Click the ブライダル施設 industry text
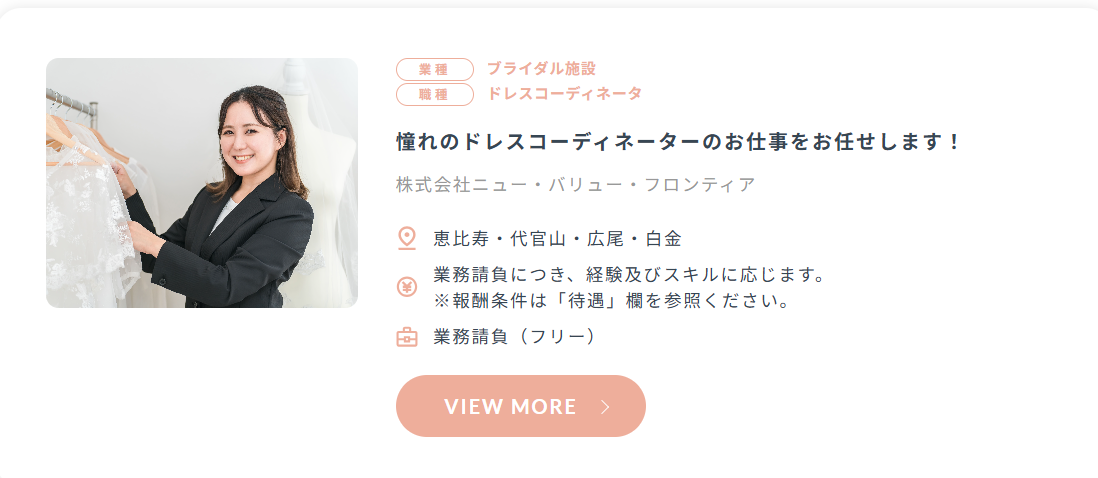 (541, 69)
